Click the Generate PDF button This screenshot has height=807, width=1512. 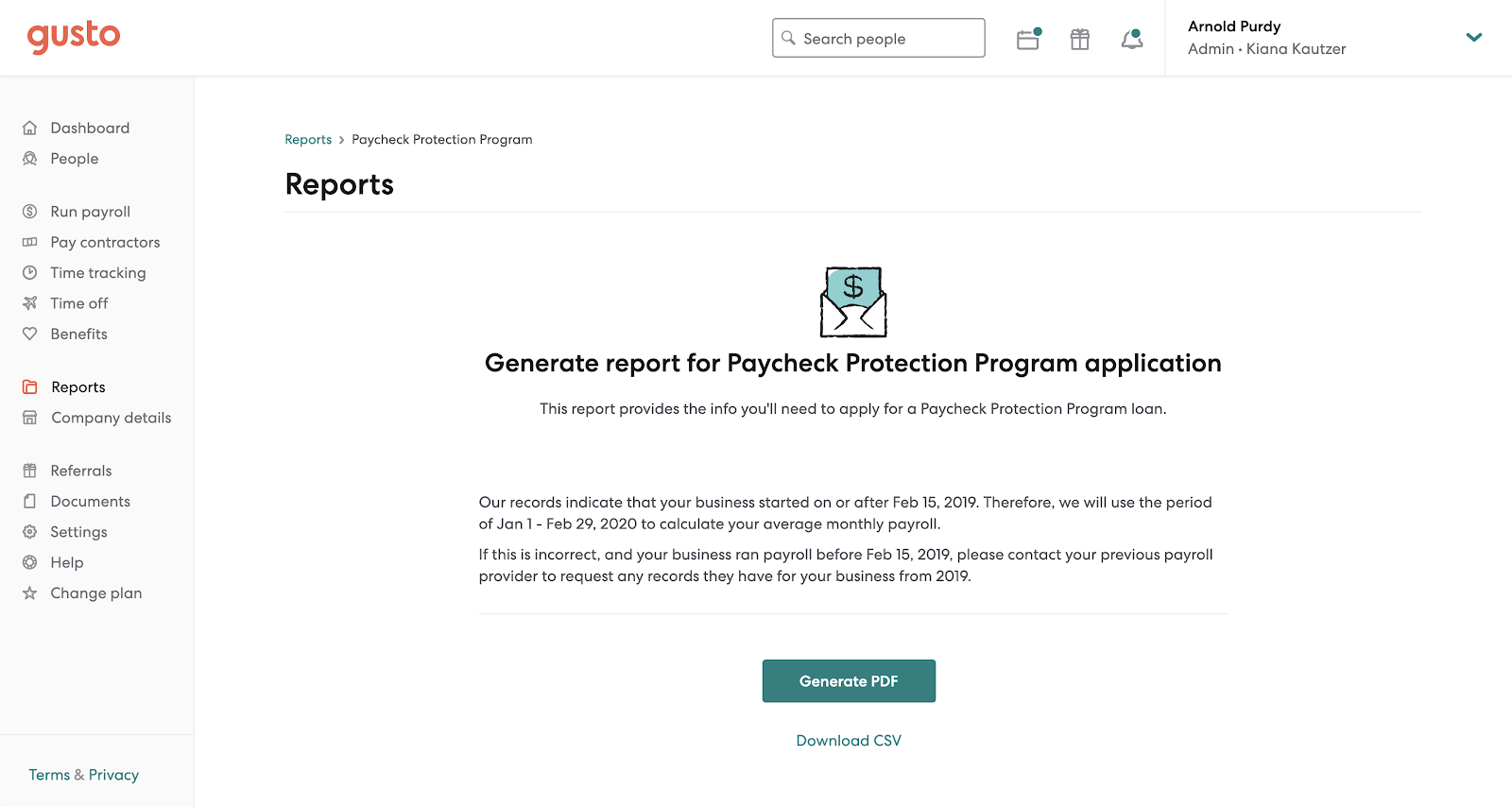849,681
